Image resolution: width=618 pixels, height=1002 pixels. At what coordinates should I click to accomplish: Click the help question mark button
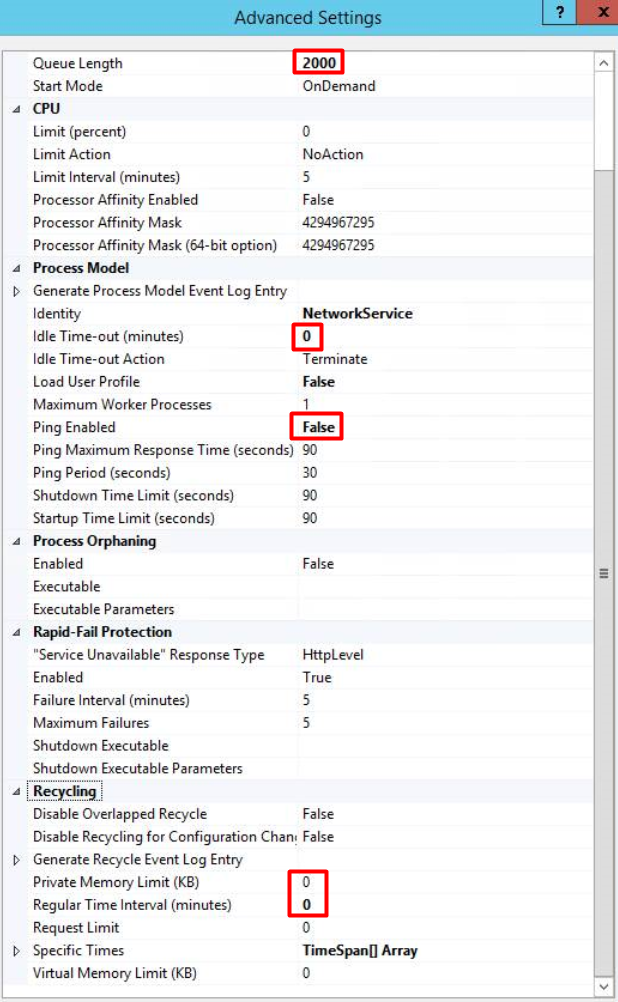pyautogui.click(x=559, y=12)
